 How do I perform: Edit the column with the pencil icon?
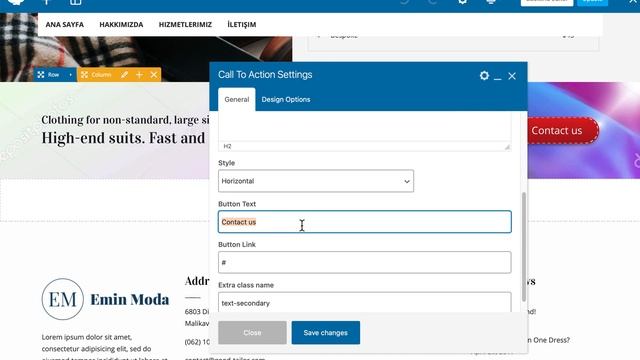[124, 75]
